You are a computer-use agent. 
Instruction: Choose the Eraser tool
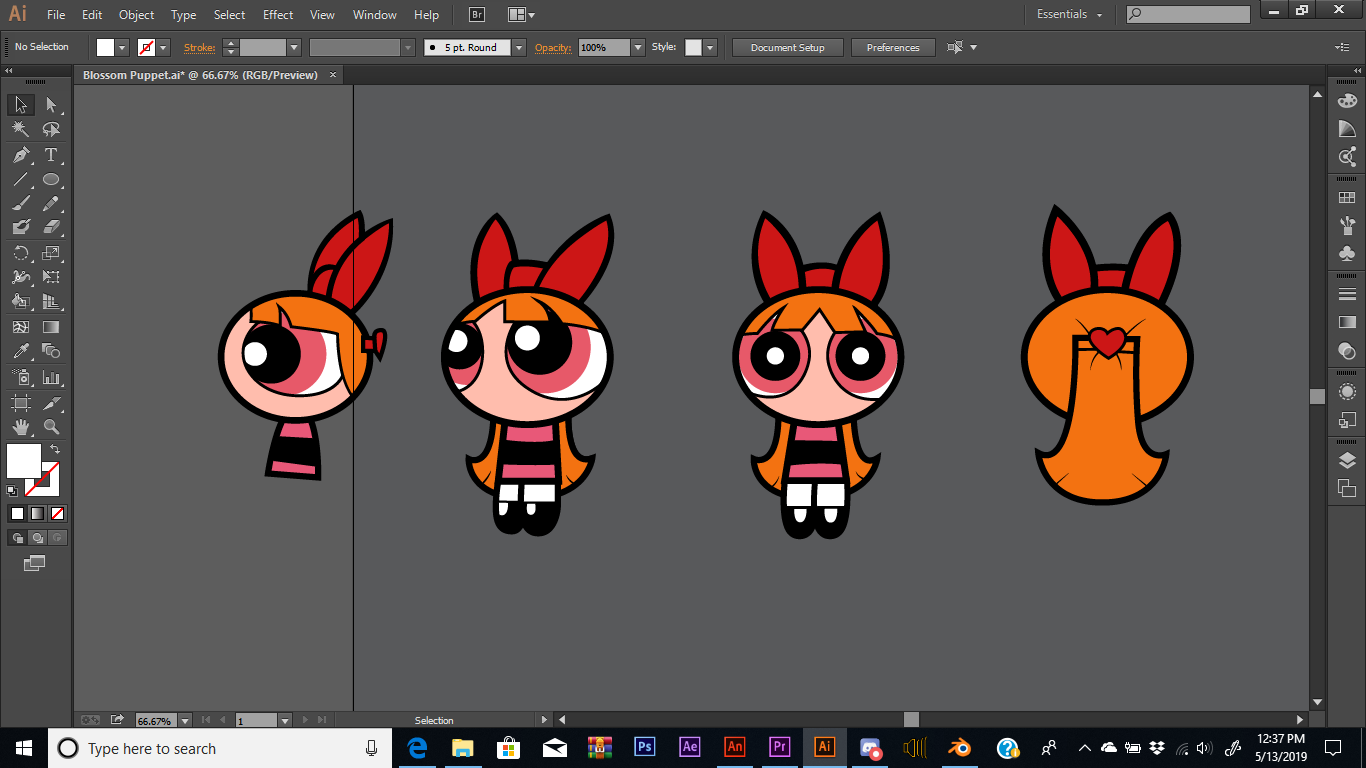(51, 227)
